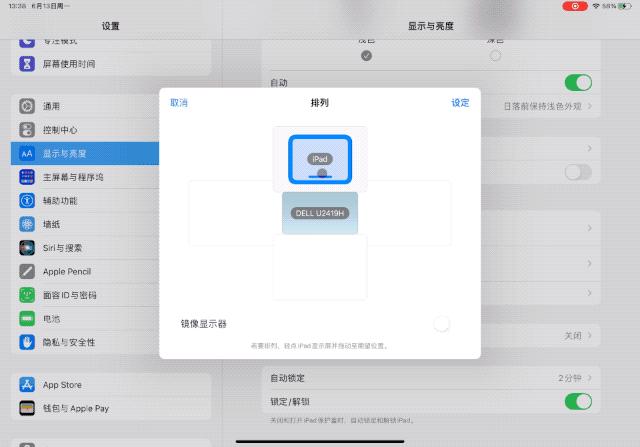Tap the Screen Time hourglass icon

[27, 64]
